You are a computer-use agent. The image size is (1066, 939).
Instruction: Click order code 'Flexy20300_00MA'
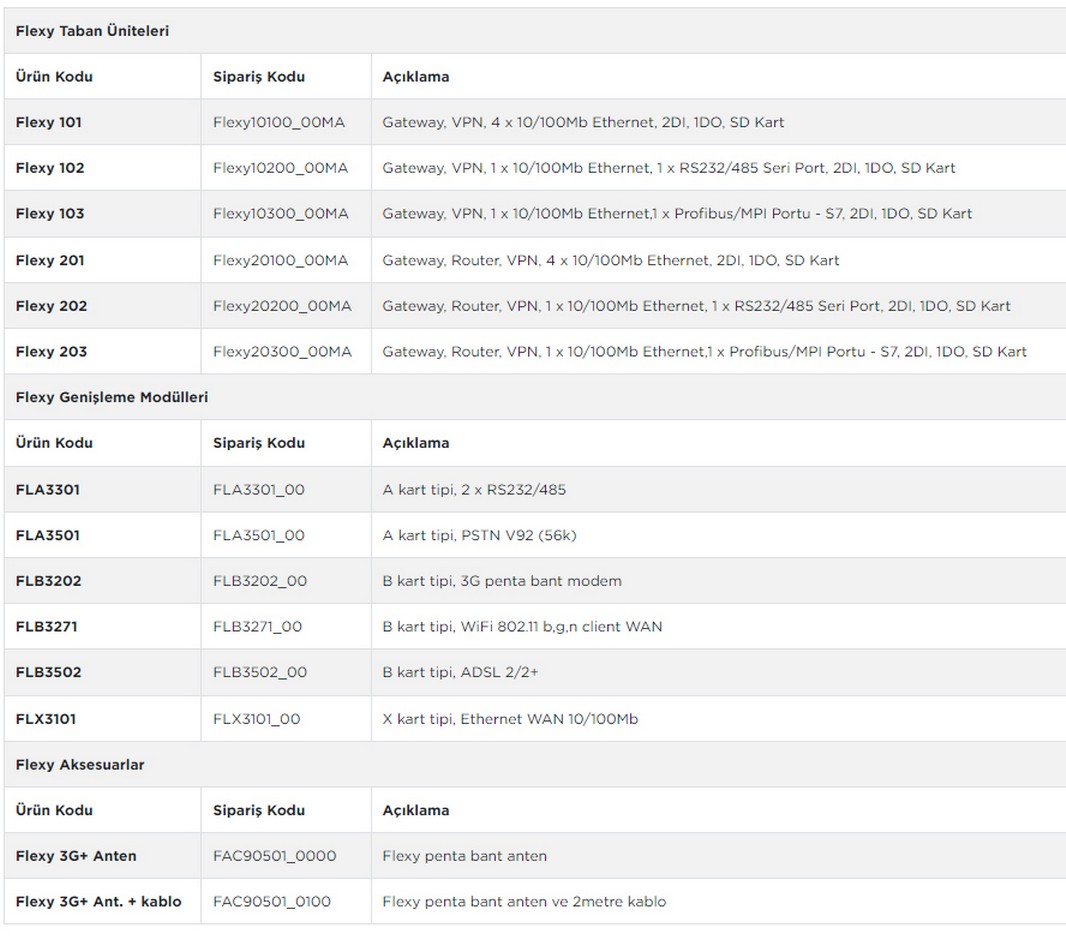point(282,352)
